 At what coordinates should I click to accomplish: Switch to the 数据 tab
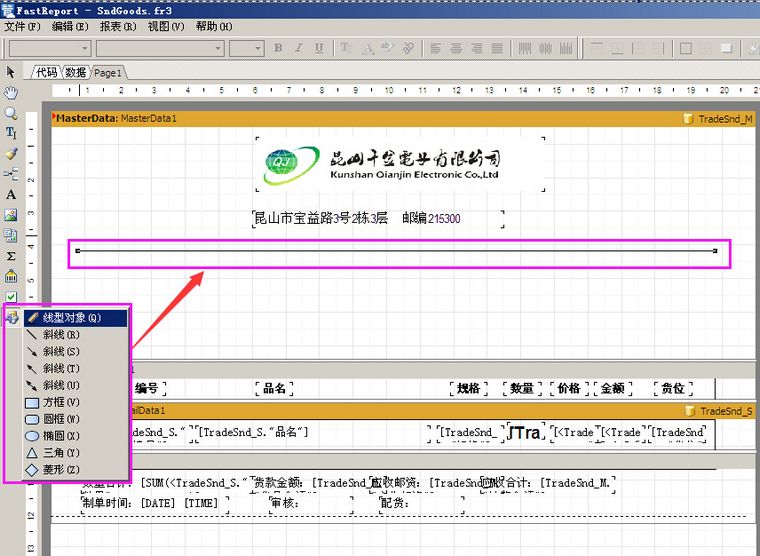[76, 72]
